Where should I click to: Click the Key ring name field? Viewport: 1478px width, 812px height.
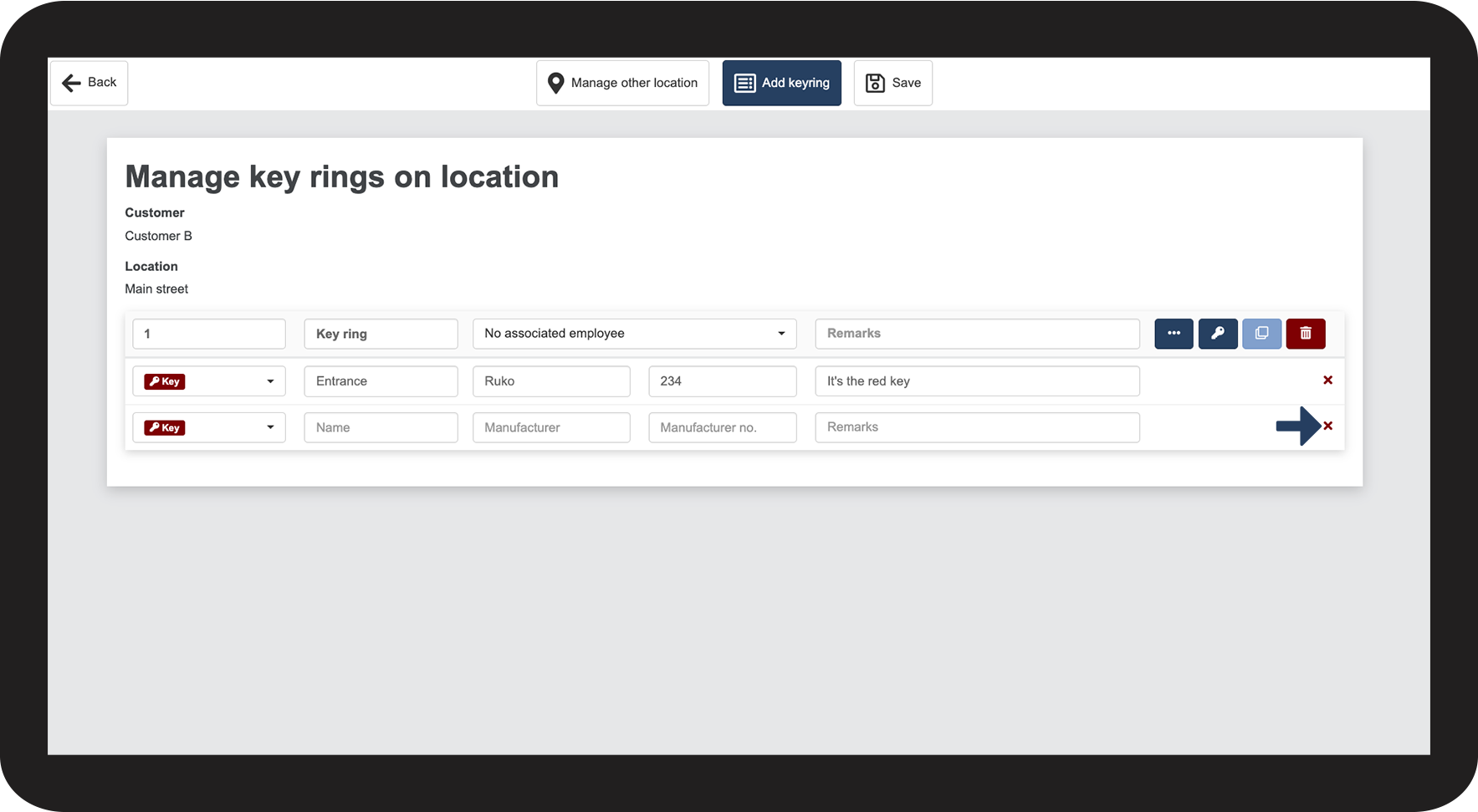pyautogui.click(x=381, y=334)
